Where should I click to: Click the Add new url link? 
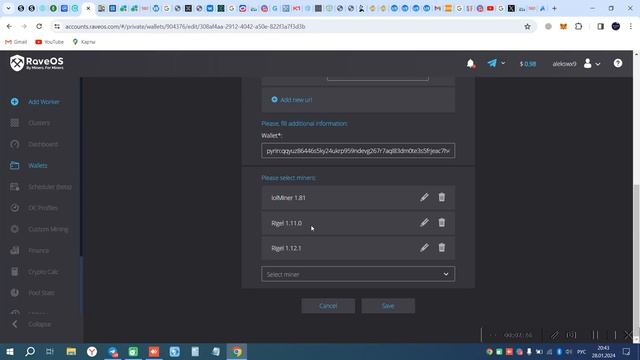(x=291, y=100)
